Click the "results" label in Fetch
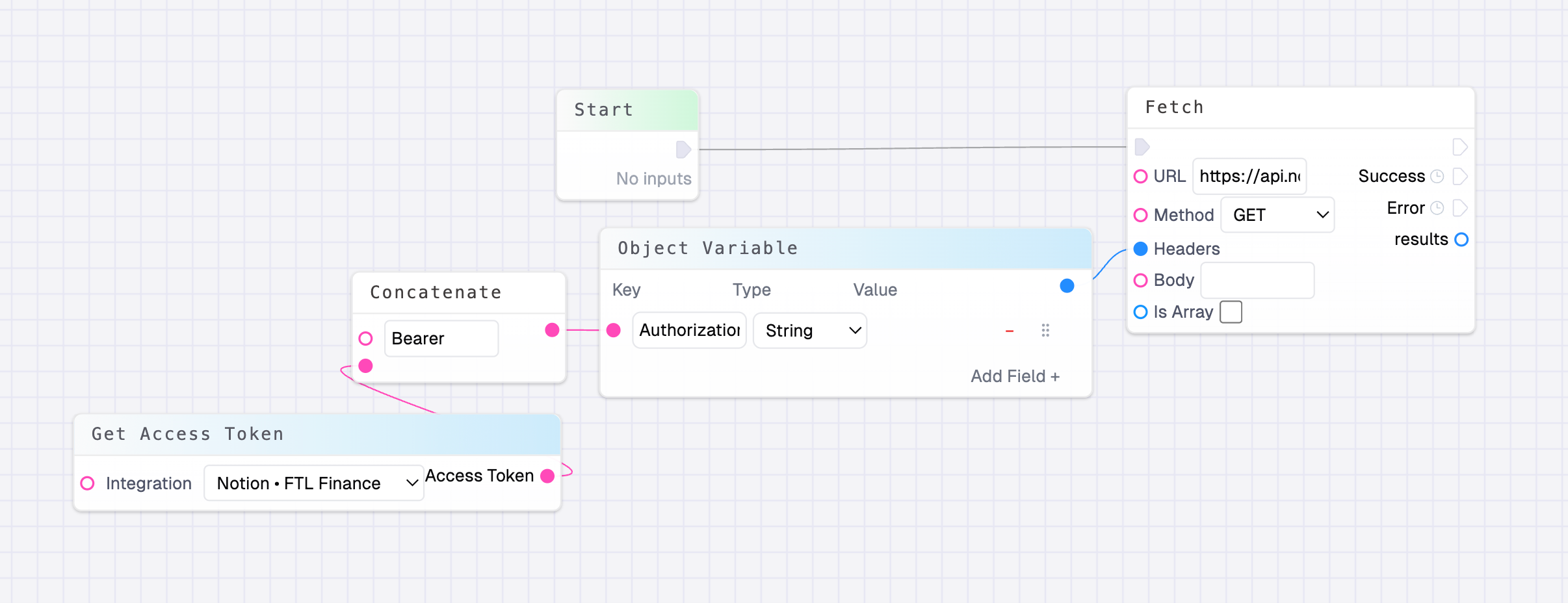This screenshot has width=1568, height=603. [x=1421, y=240]
